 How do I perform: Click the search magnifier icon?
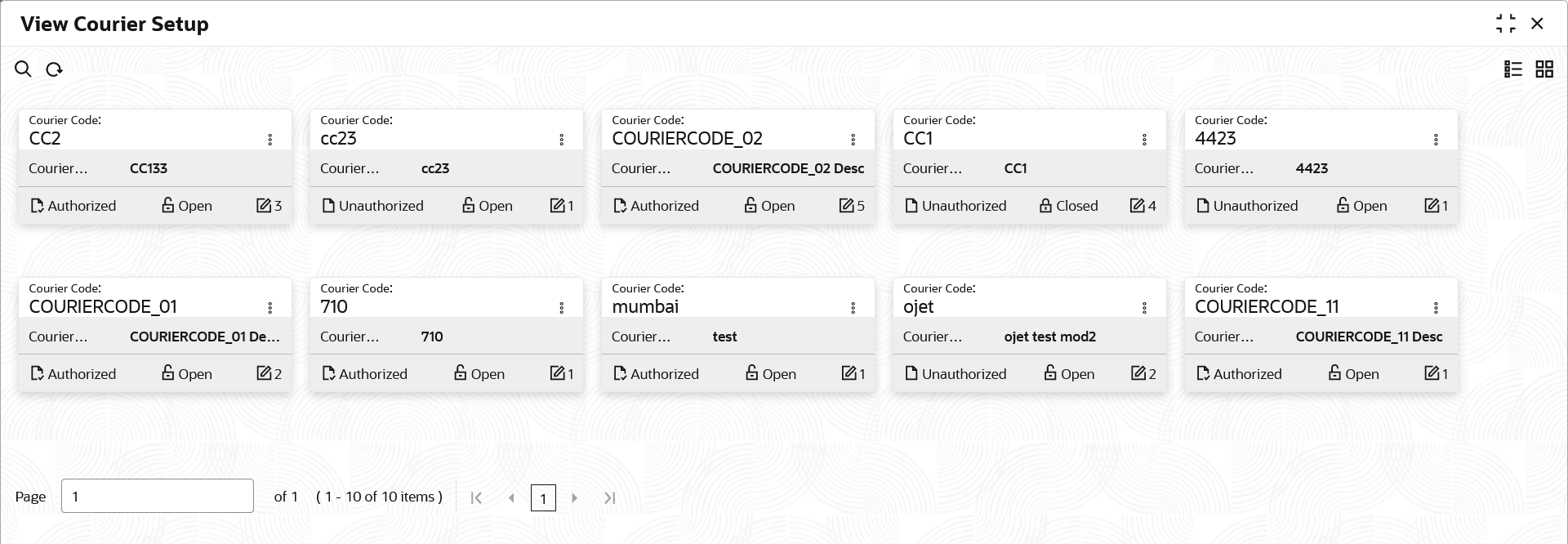tap(23, 69)
